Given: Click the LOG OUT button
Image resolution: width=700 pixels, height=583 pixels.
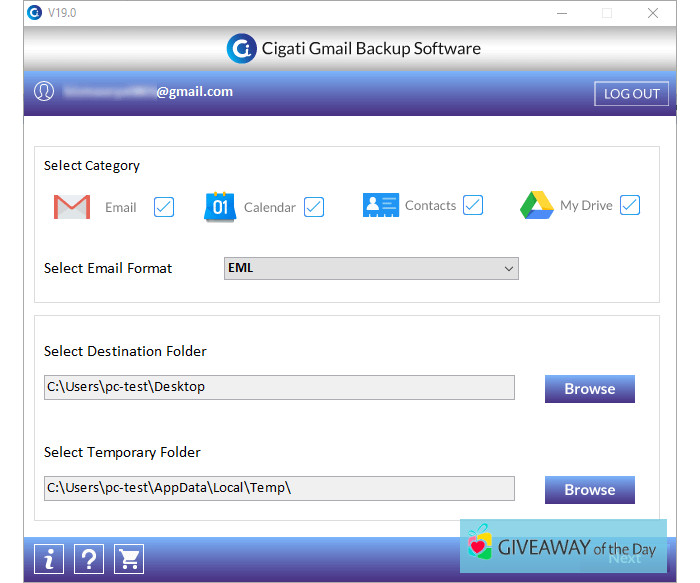Looking at the screenshot, I should tap(631, 93).
